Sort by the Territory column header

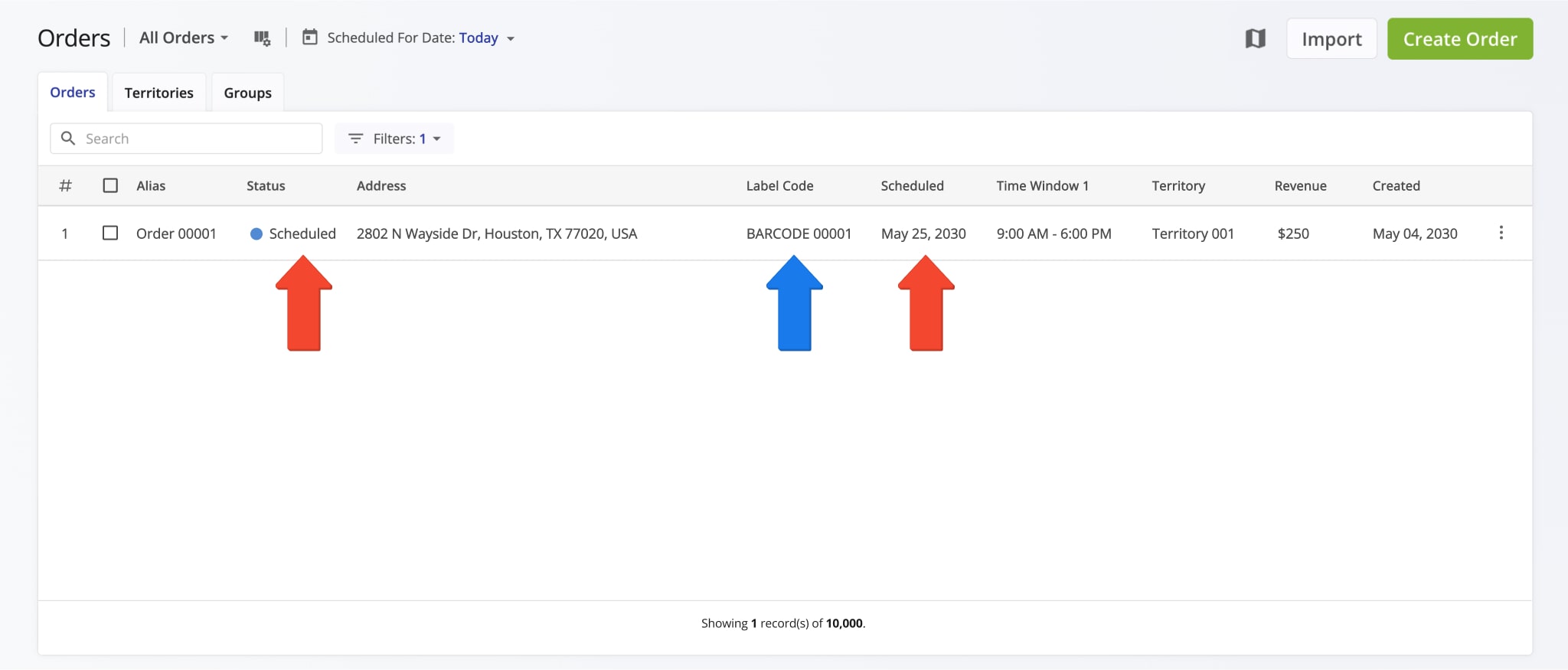point(1178,185)
